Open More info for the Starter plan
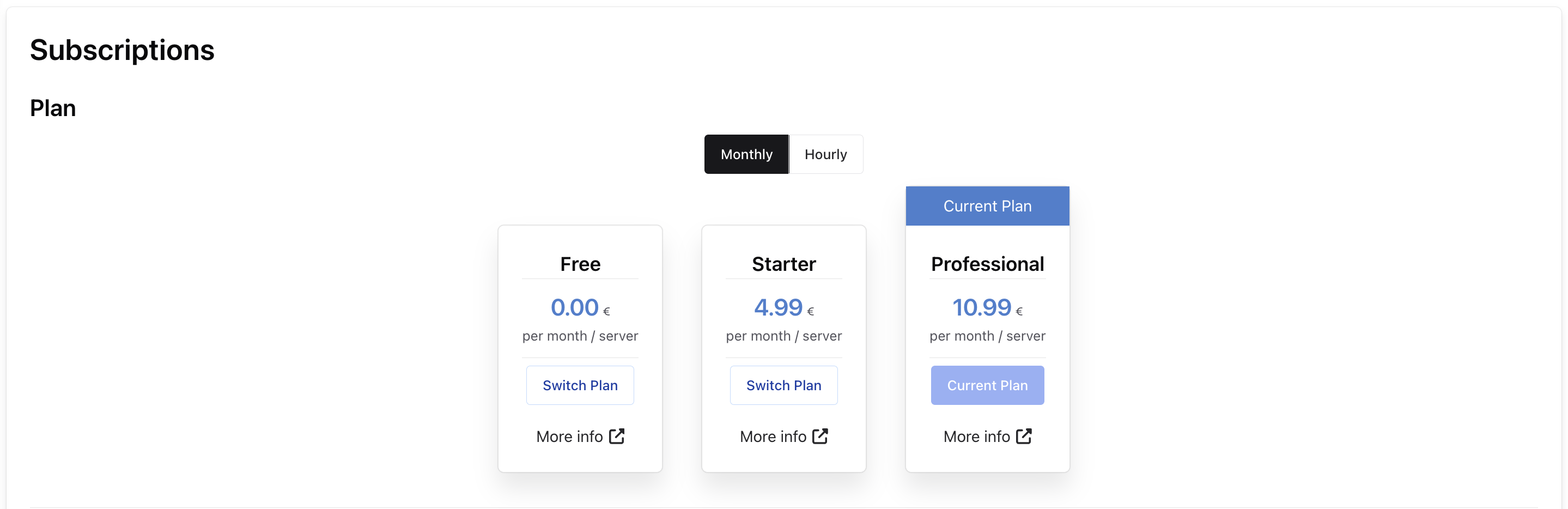1568x509 pixels. click(x=773, y=436)
